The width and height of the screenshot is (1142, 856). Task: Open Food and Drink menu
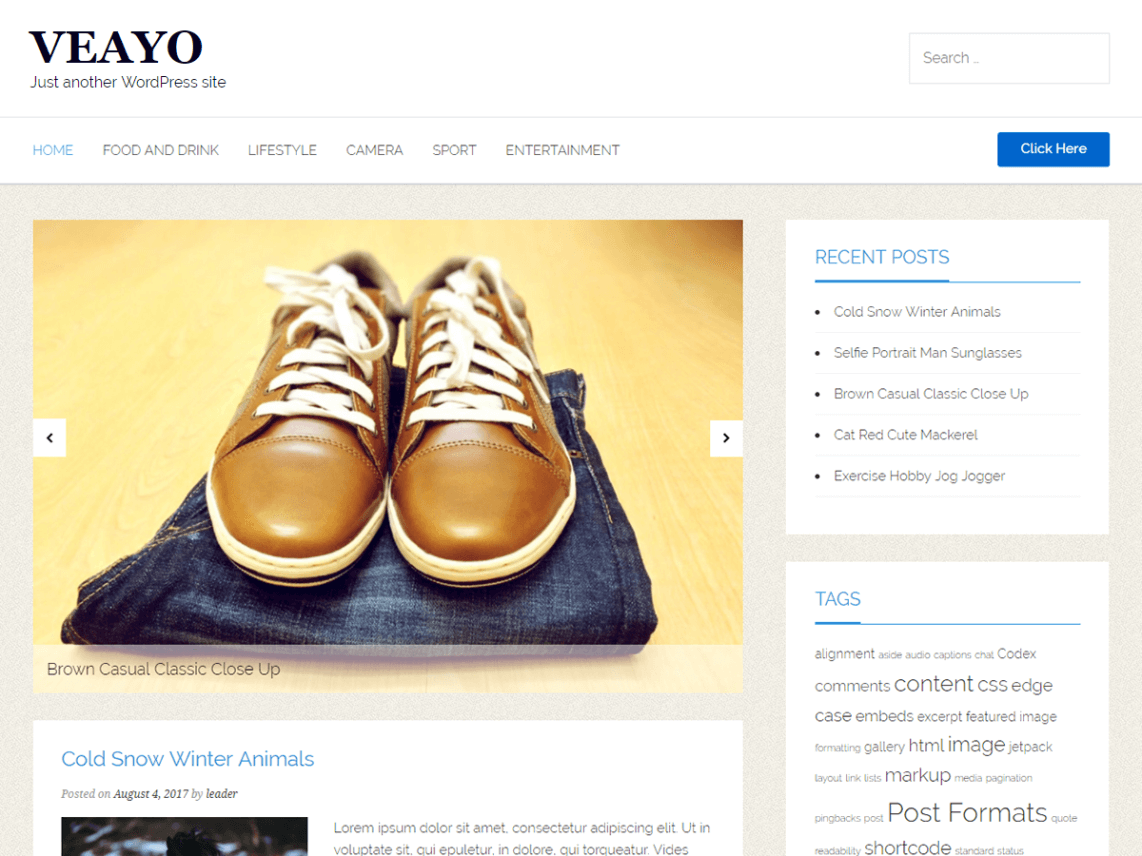point(161,150)
